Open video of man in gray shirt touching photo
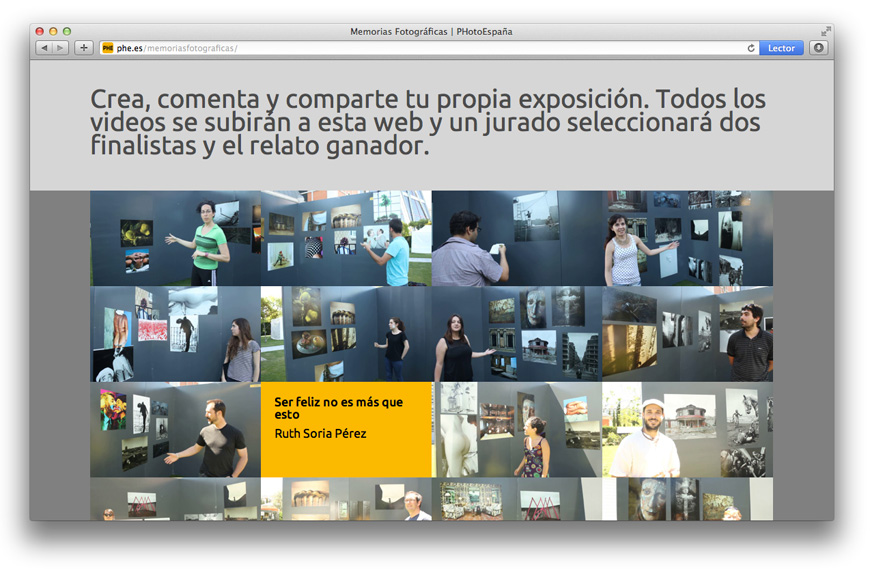Screen dimensions: 870x571 517,239
